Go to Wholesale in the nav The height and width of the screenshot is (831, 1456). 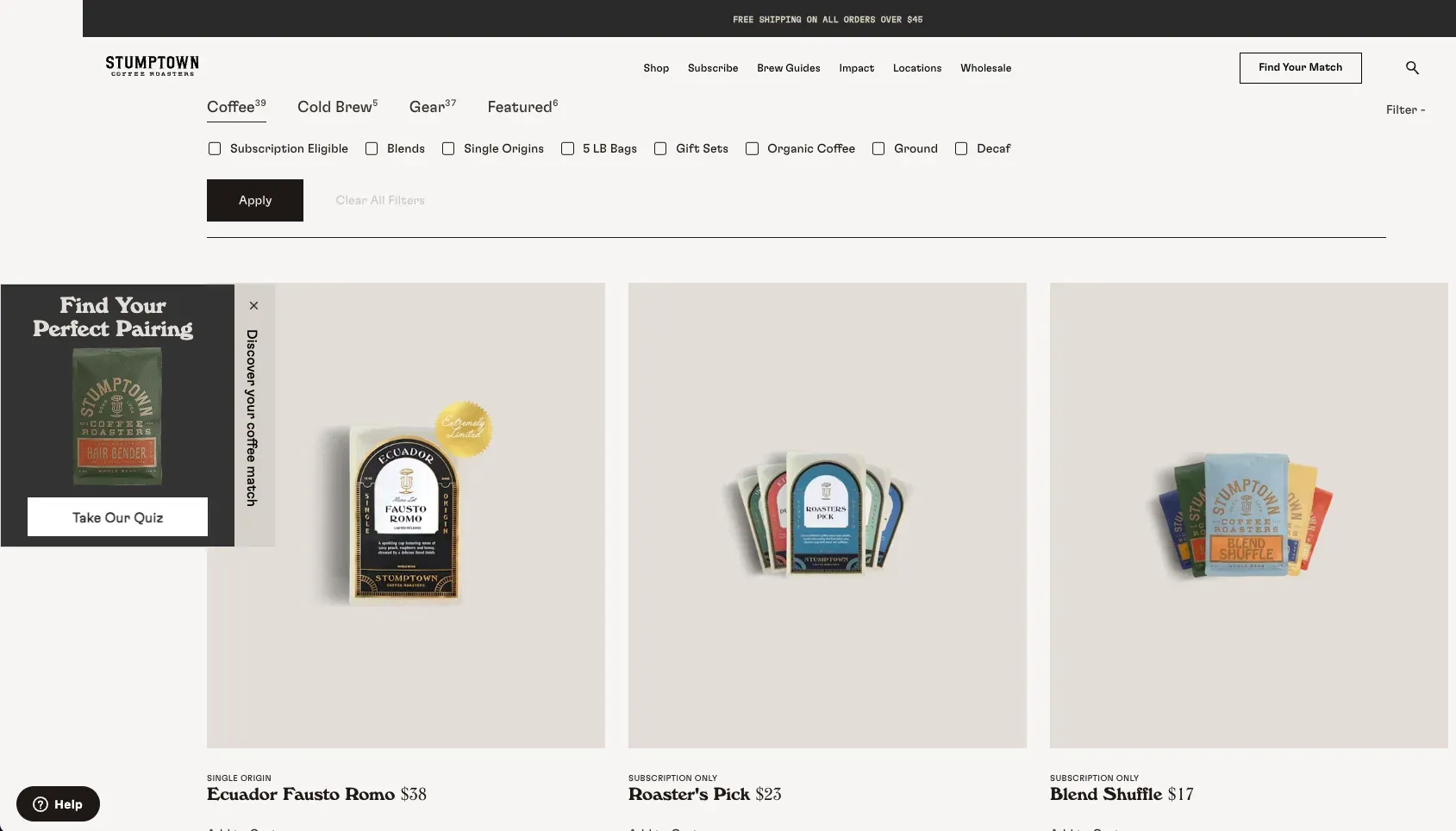986,68
